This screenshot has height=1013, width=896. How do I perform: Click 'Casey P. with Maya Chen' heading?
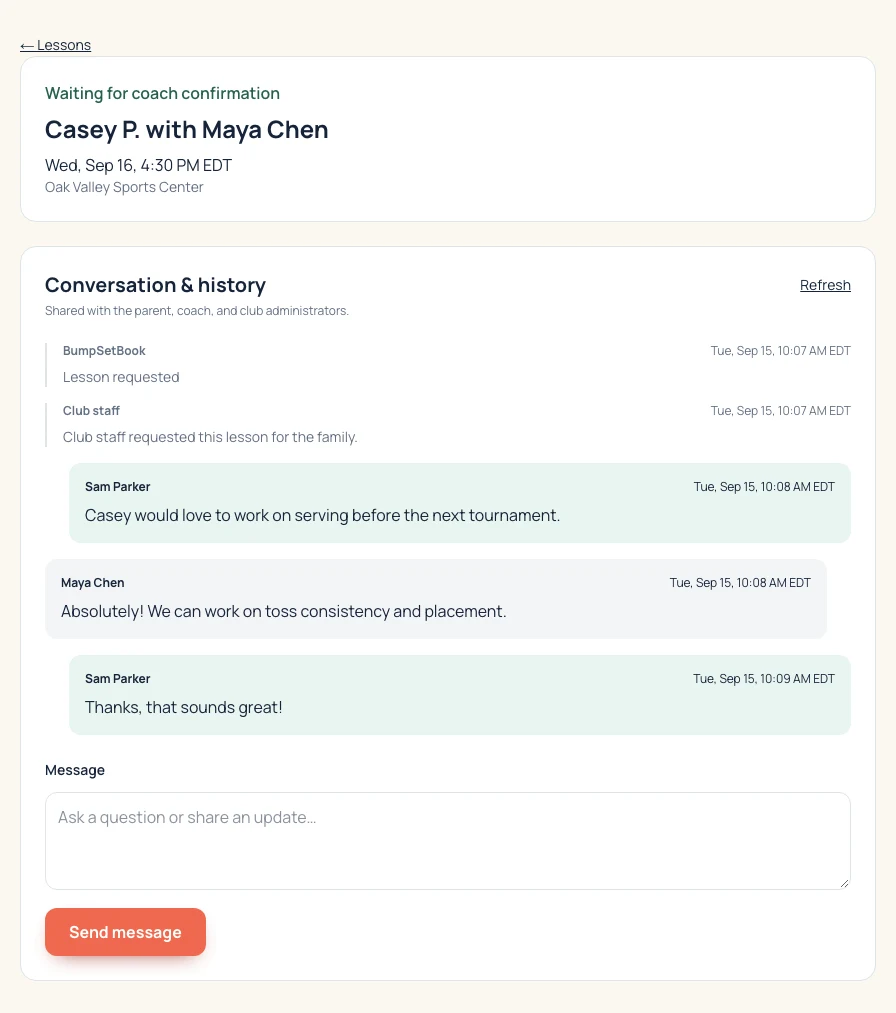click(187, 130)
